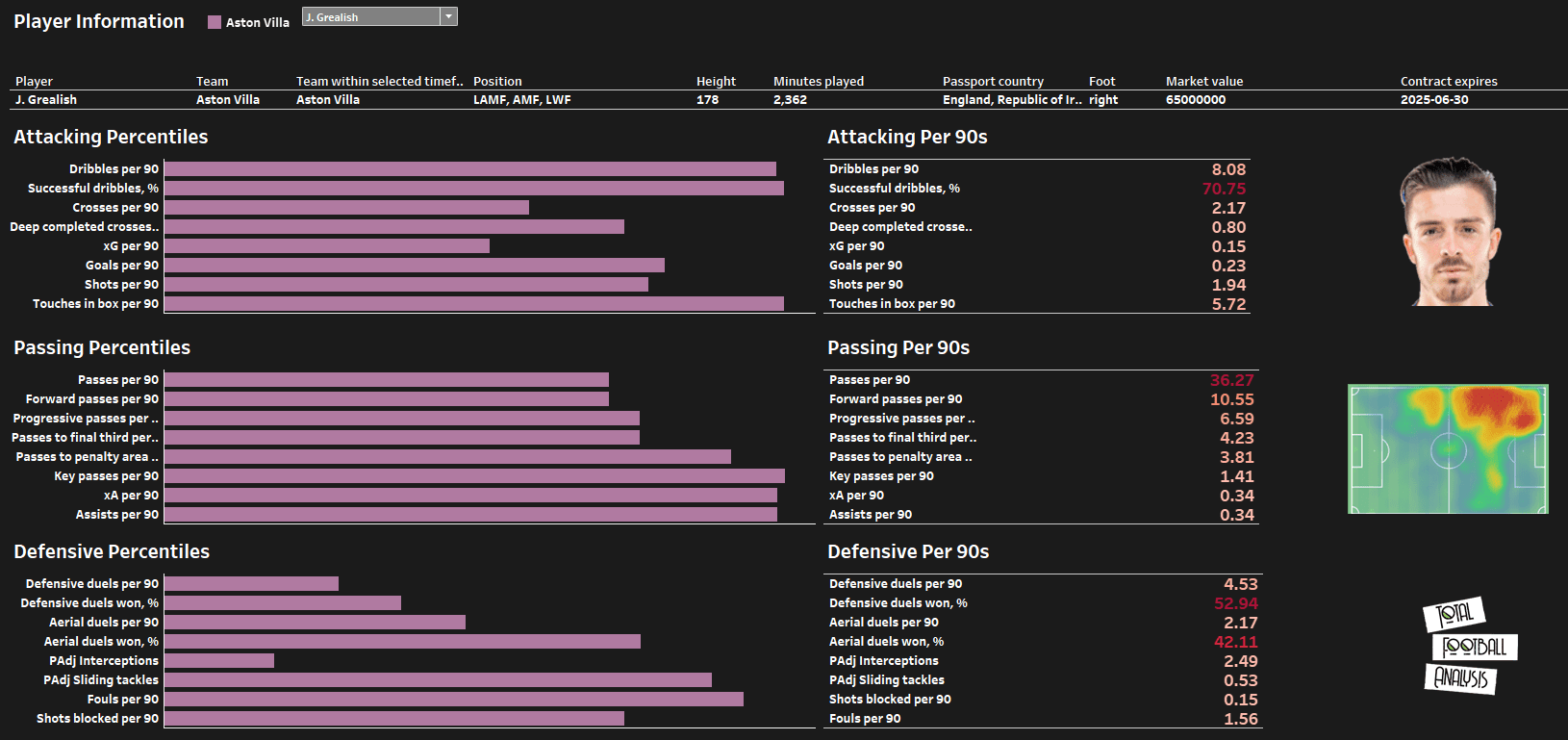Click the Goals per 90 percentile bar
The height and width of the screenshot is (740, 1568).
tap(415, 266)
